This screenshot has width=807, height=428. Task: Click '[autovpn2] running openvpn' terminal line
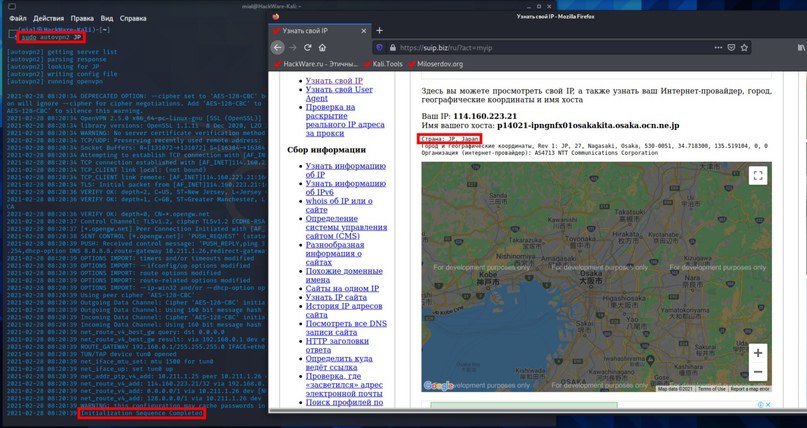click(x=55, y=81)
